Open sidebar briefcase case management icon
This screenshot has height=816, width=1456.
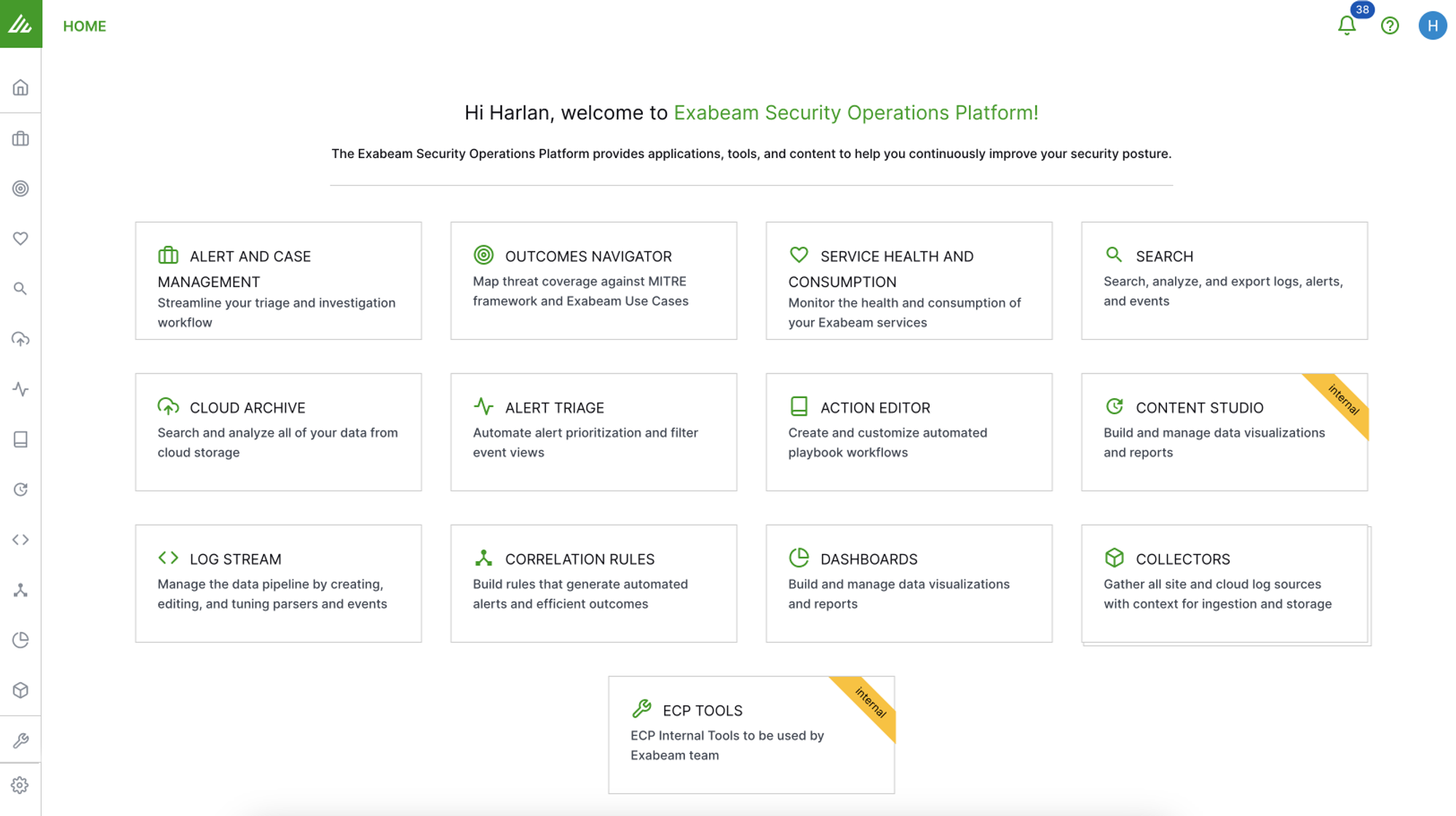click(20, 138)
